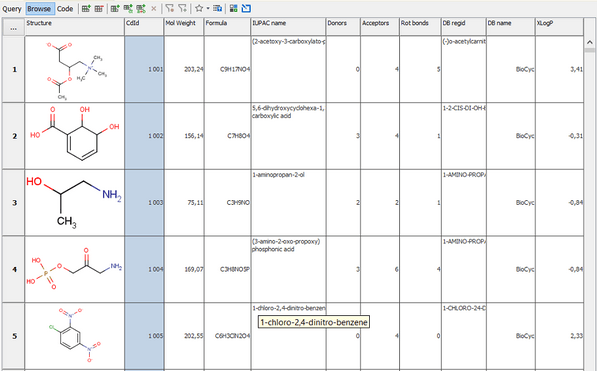This screenshot has width=597, height=371.
Task: Click formula cell C7H8O4
Action: click(x=228, y=136)
